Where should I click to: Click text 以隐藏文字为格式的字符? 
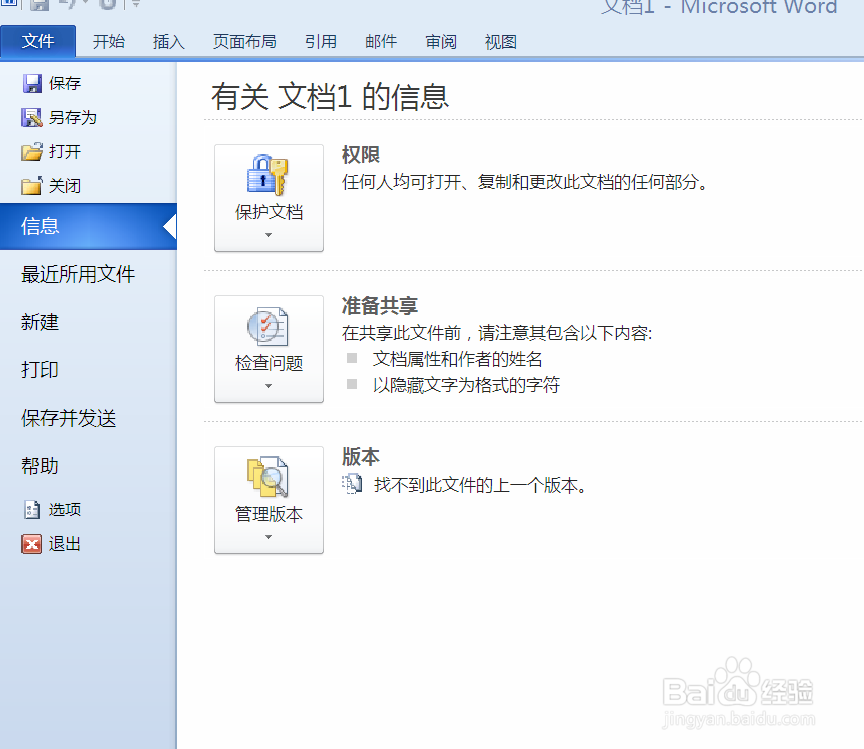point(466,385)
